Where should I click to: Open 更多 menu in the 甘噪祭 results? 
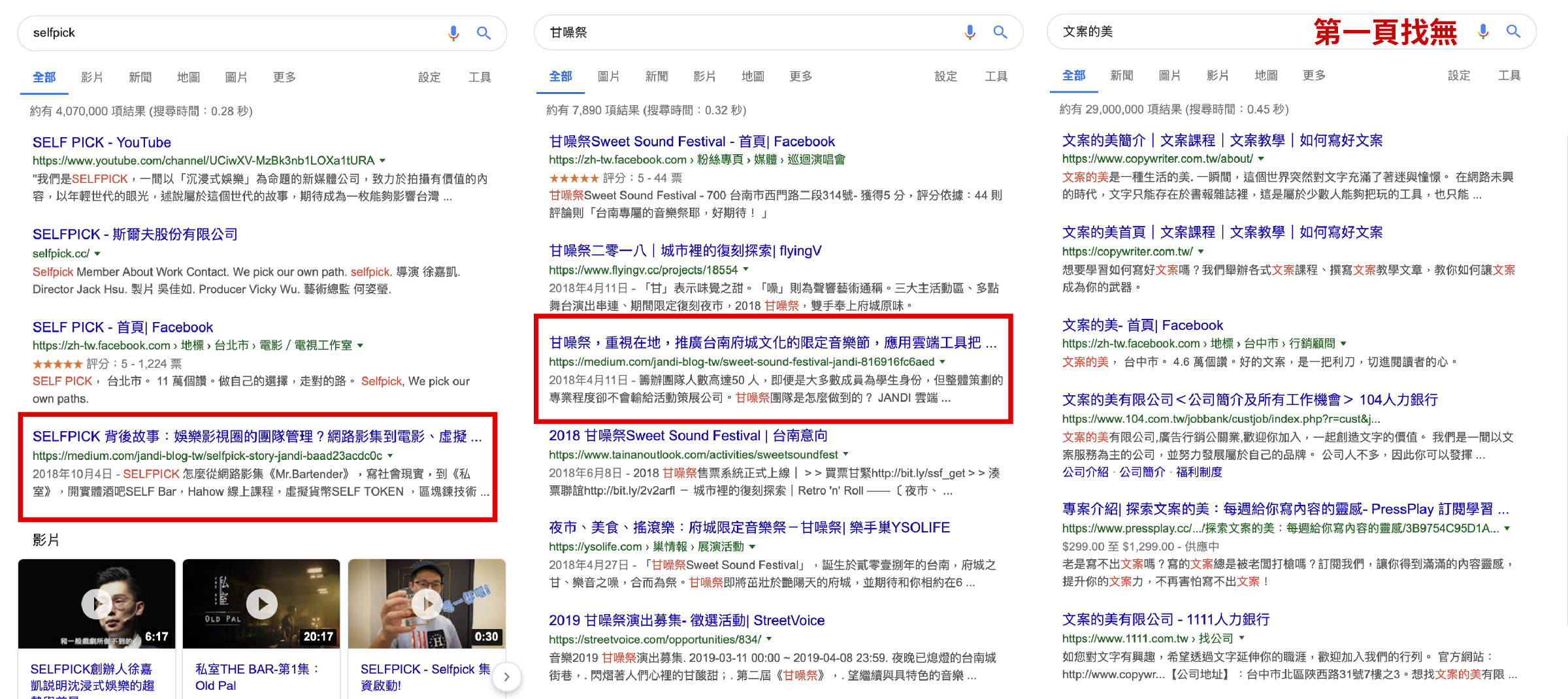[800, 76]
